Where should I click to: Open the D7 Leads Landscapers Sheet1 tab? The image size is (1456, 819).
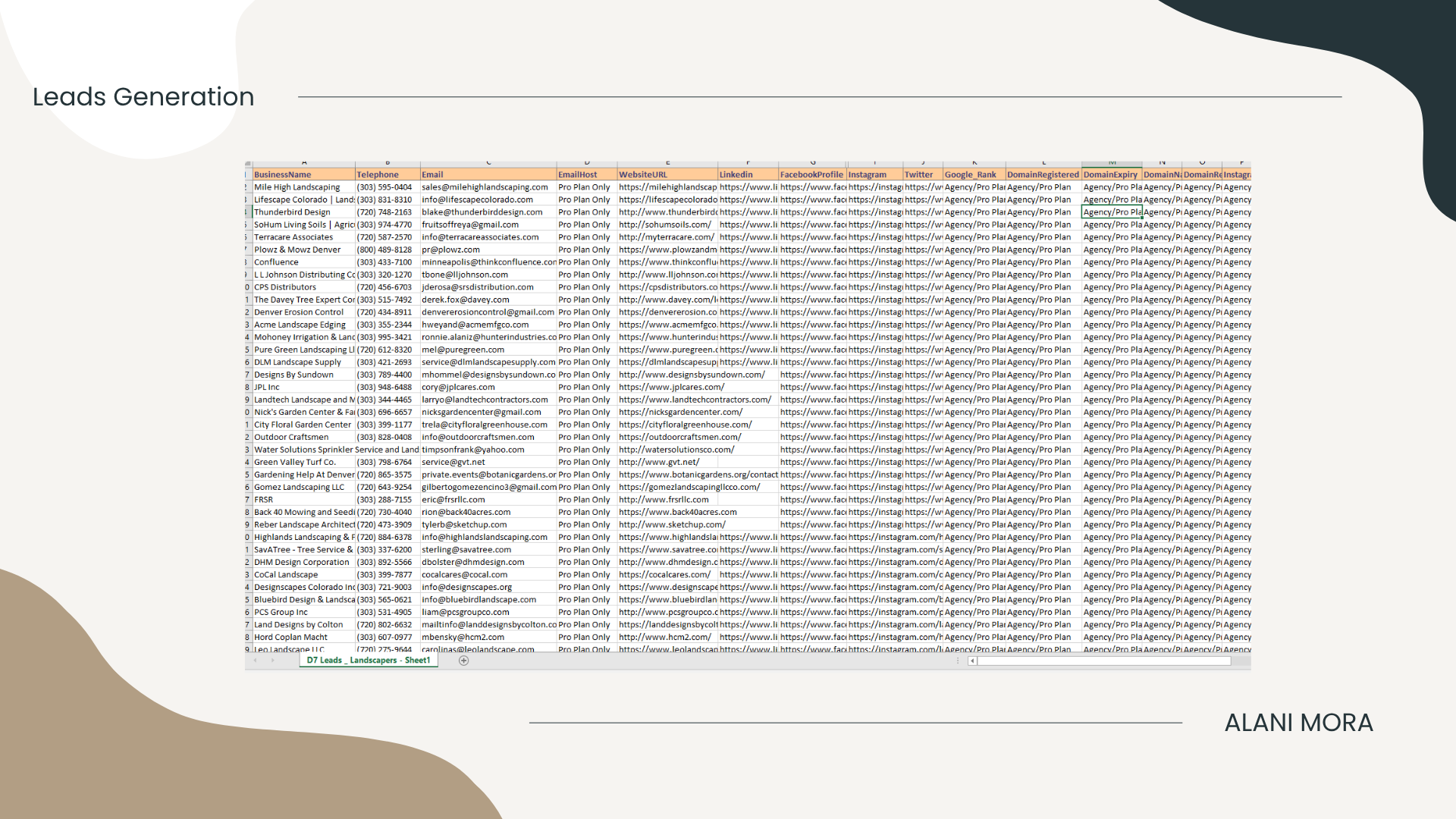[368, 661]
